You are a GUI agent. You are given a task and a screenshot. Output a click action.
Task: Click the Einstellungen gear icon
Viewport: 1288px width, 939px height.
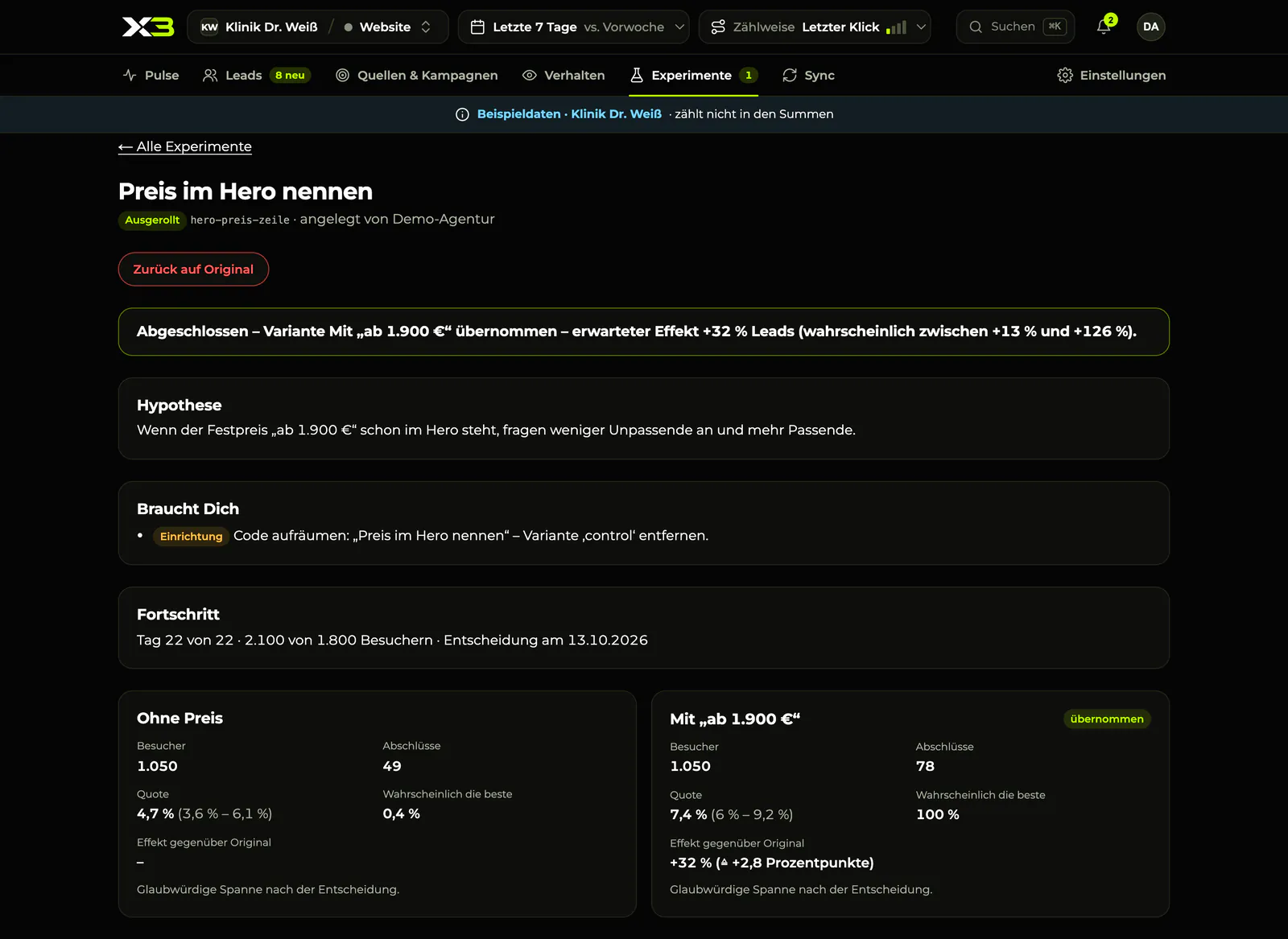pyautogui.click(x=1065, y=75)
